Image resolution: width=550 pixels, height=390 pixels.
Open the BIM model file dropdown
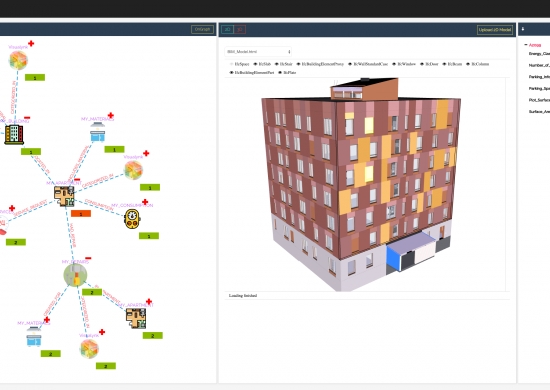pos(258,52)
